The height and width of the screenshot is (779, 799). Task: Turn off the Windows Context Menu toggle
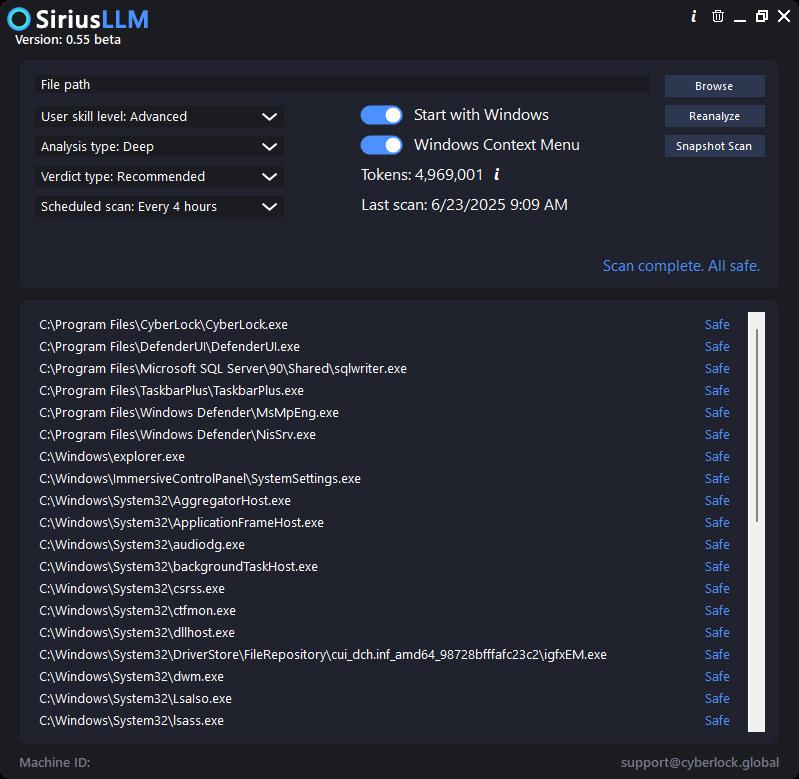pyautogui.click(x=381, y=145)
